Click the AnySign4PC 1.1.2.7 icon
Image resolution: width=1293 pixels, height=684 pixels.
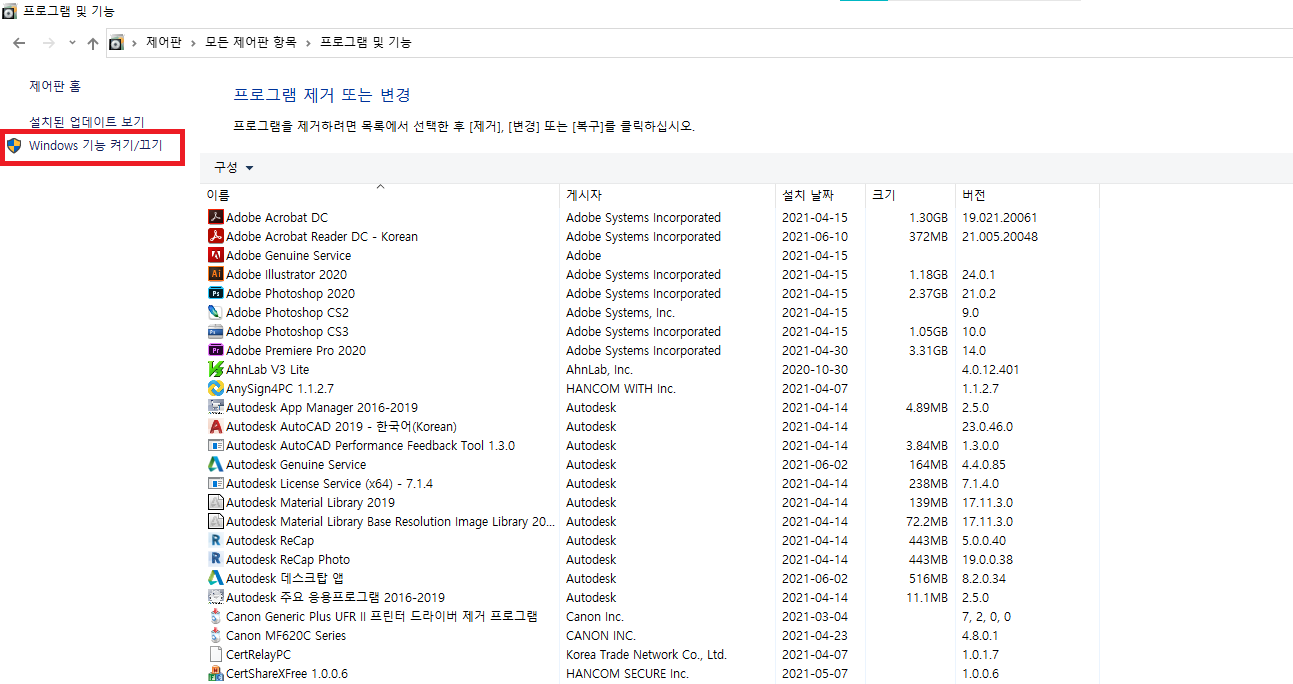(215, 388)
